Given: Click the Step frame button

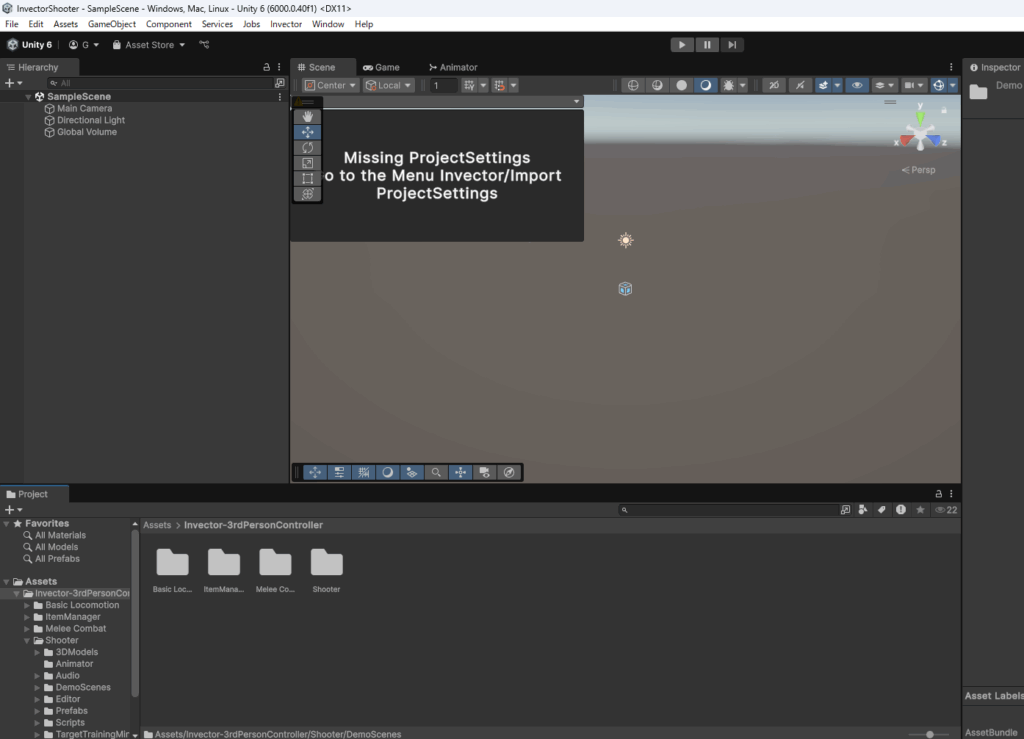Looking at the screenshot, I should click(x=732, y=45).
